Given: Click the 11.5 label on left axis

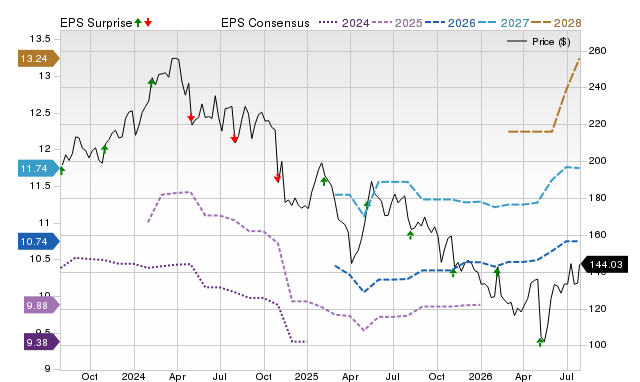Looking at the screenshot, I should click(40, 186).
